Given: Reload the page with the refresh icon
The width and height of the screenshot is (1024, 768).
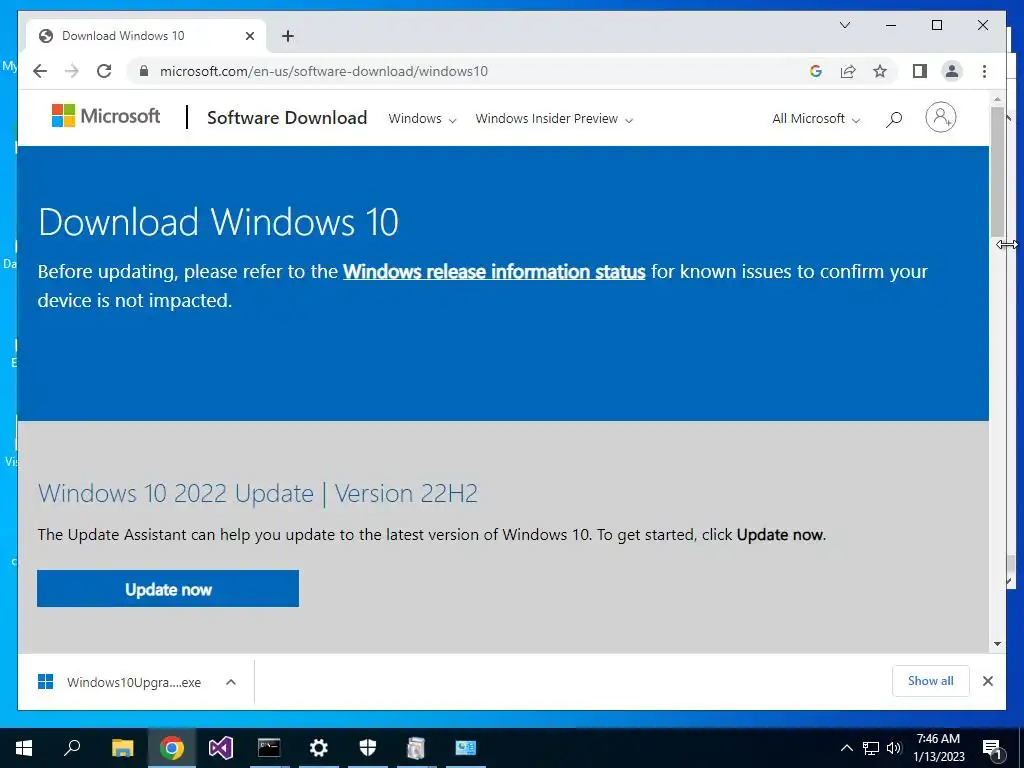Looking at the screenshot, I should pos(104,71).
